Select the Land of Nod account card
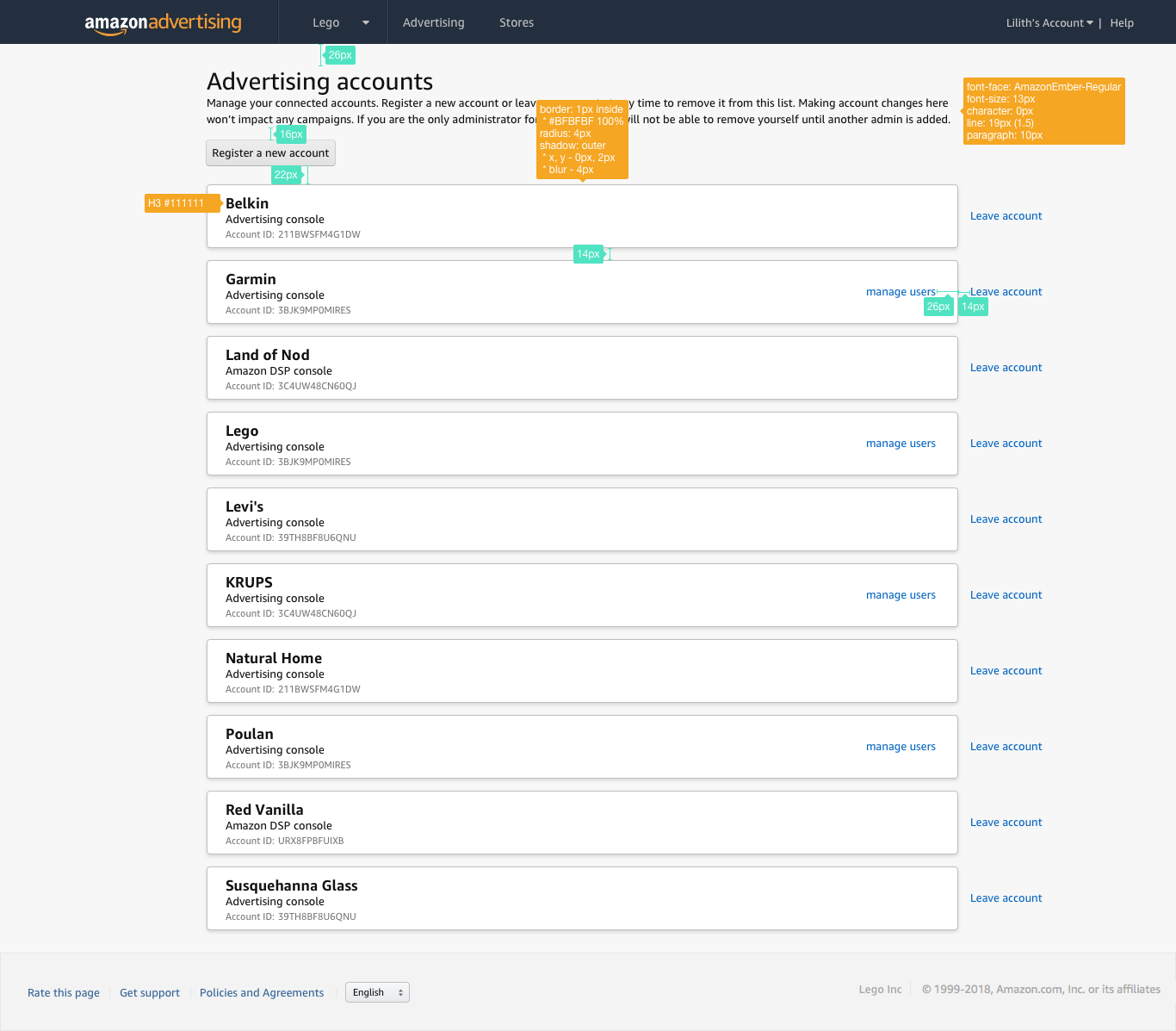 (x=582, y=368)
